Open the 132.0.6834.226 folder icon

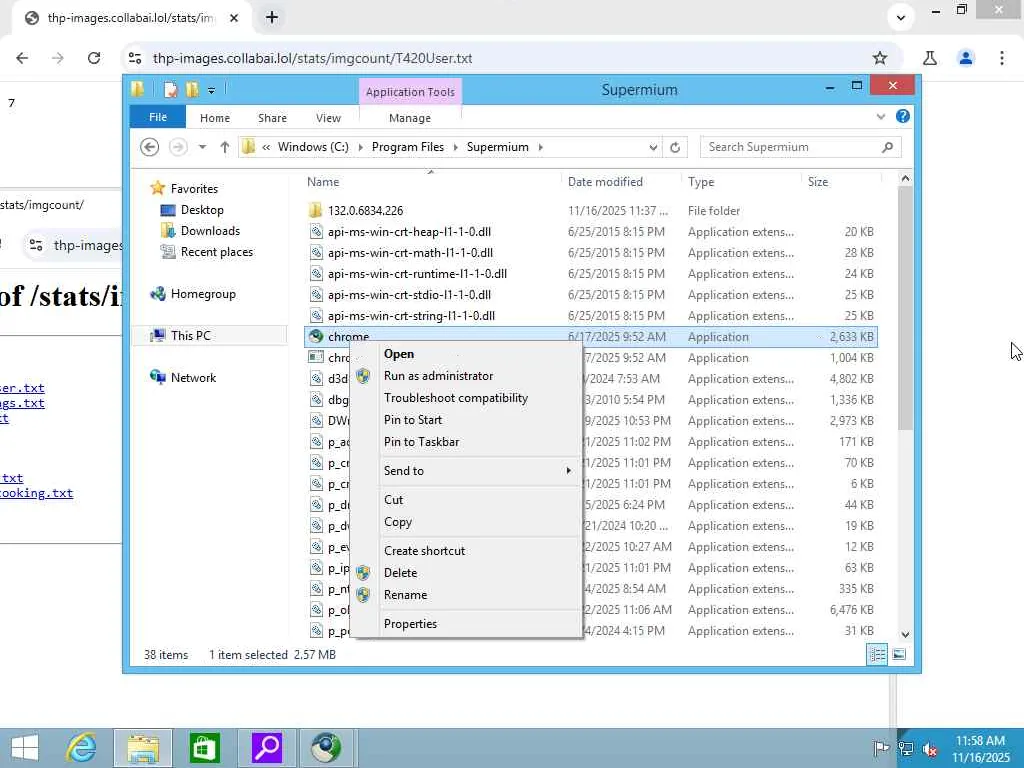(x=315, y=210)
